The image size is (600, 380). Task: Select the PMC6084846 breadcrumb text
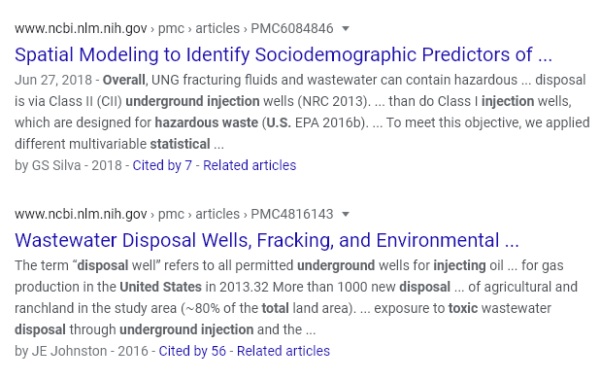pos(292,29)
